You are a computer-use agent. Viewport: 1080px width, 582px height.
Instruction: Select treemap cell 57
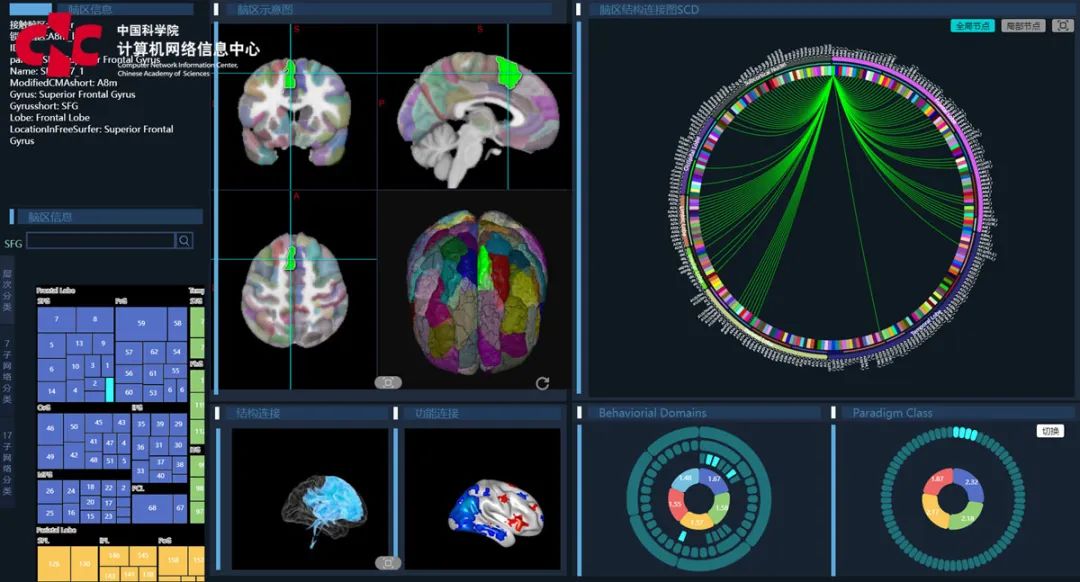[x=129, y=353]
